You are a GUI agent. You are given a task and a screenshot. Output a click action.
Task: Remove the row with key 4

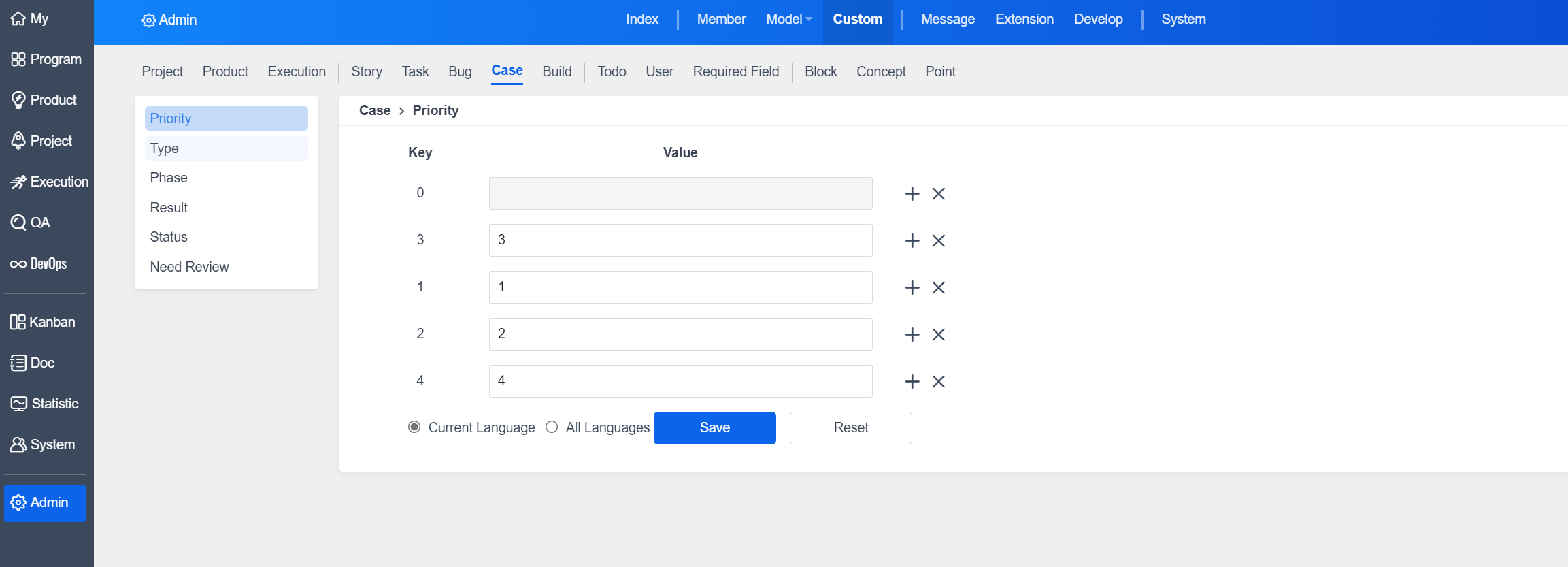(x=938, y=382)
